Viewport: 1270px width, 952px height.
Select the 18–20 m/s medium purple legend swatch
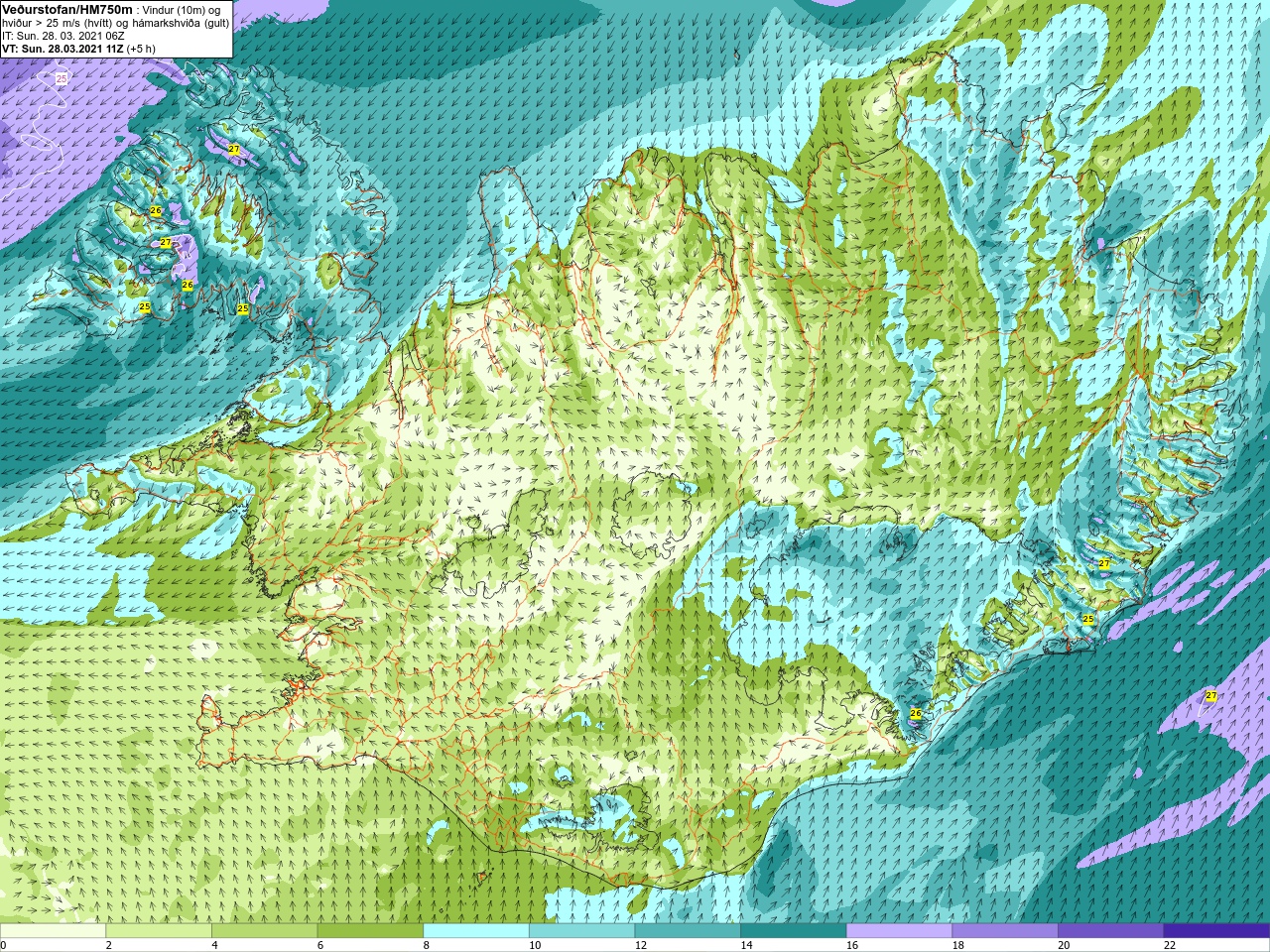1005,931
